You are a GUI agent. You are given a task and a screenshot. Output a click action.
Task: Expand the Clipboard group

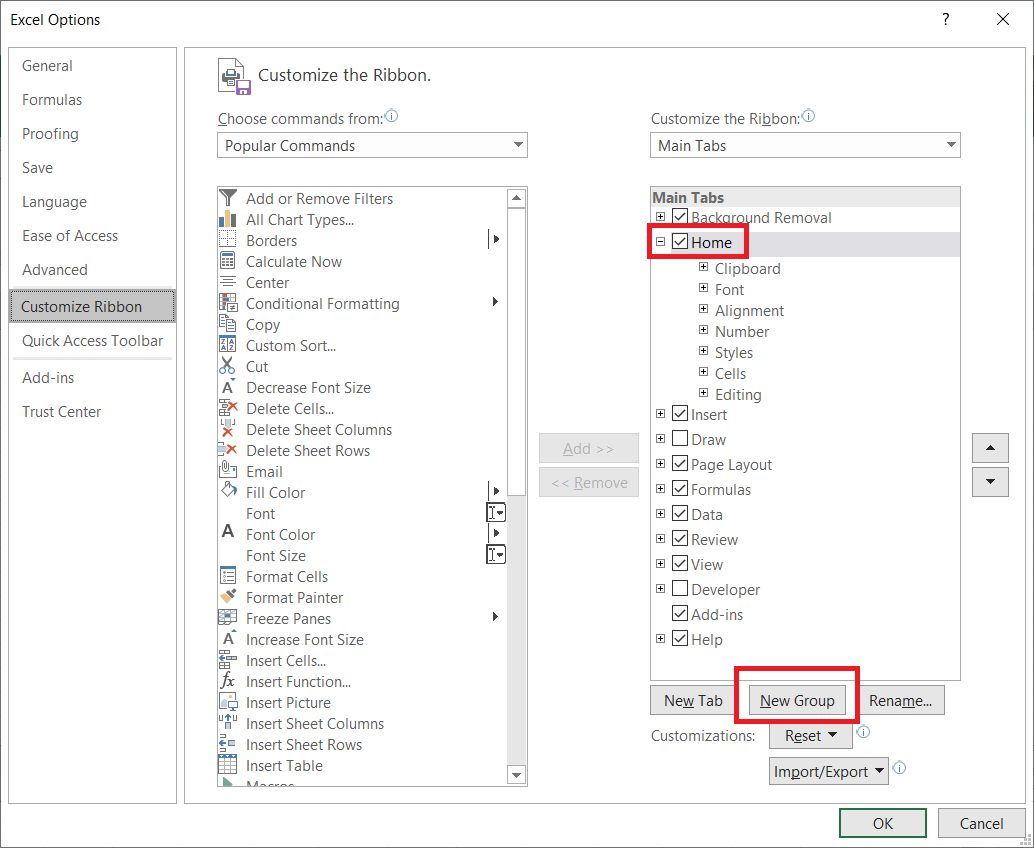(704, 267)
